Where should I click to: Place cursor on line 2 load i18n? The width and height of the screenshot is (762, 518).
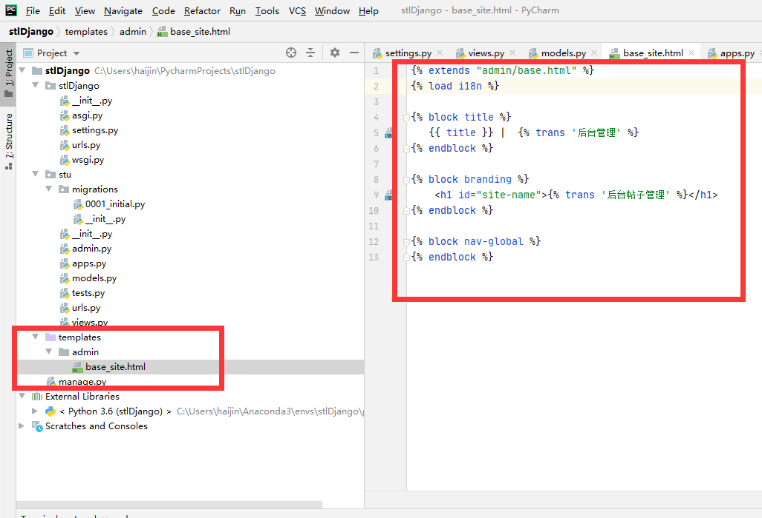click(454, 86)
